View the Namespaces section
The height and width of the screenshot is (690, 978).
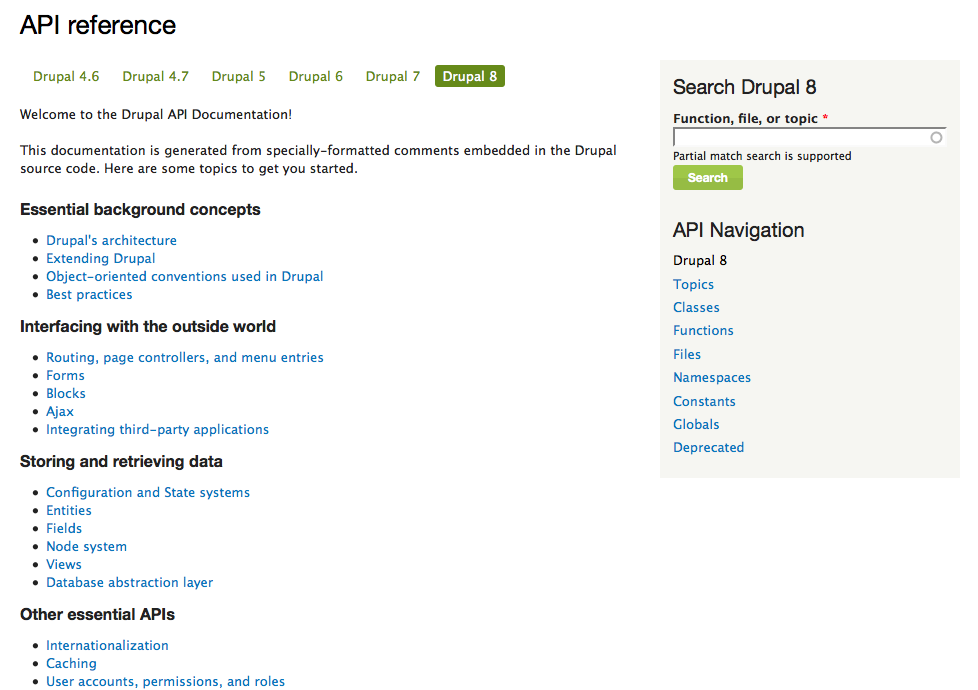712,377
